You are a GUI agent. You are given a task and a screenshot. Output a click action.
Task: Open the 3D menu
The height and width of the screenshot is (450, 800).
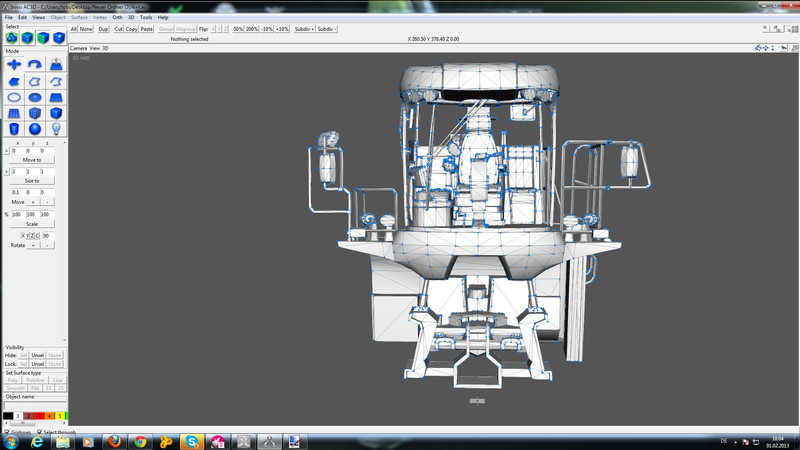point(131,17)
